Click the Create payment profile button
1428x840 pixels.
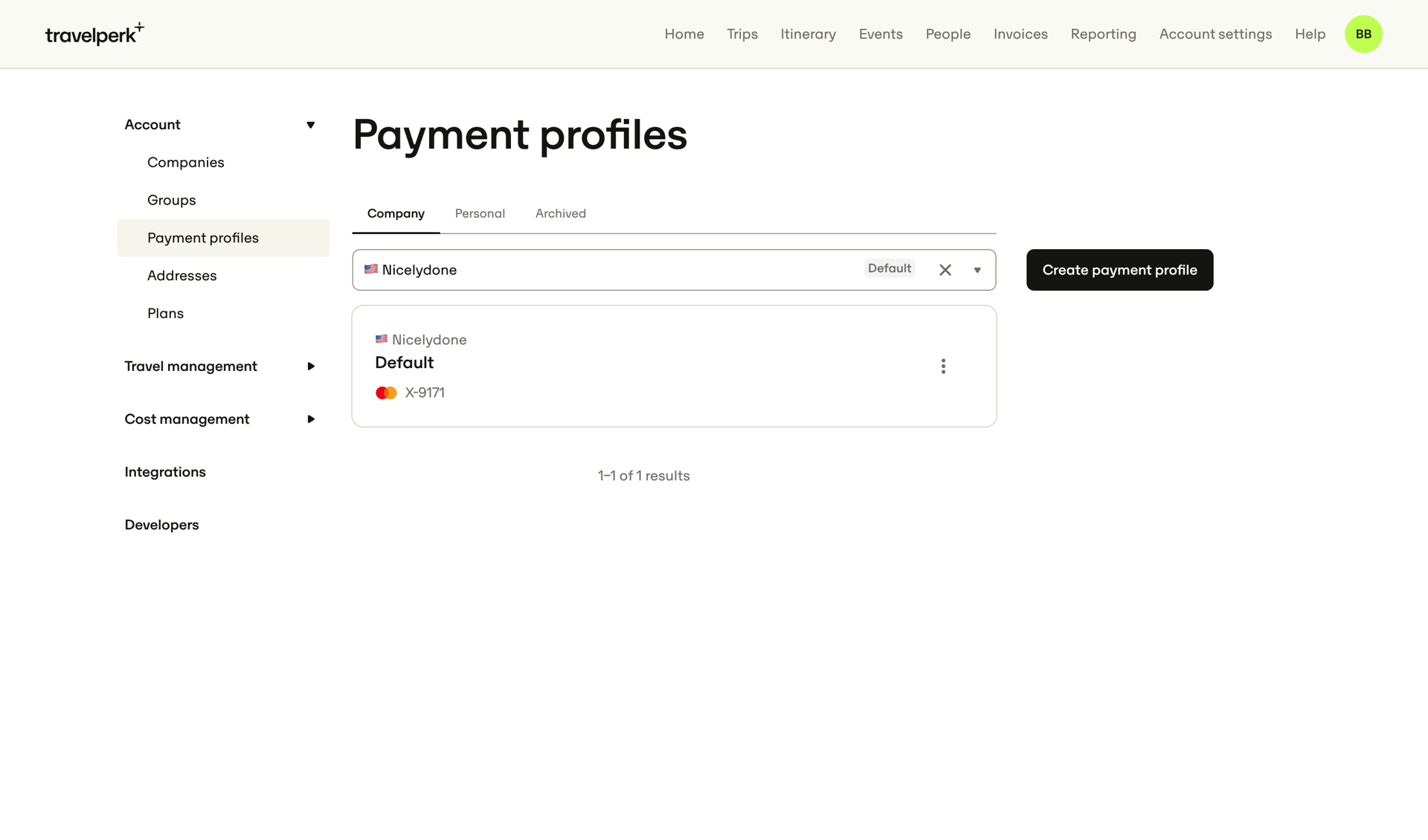[x=1119, y=270]
